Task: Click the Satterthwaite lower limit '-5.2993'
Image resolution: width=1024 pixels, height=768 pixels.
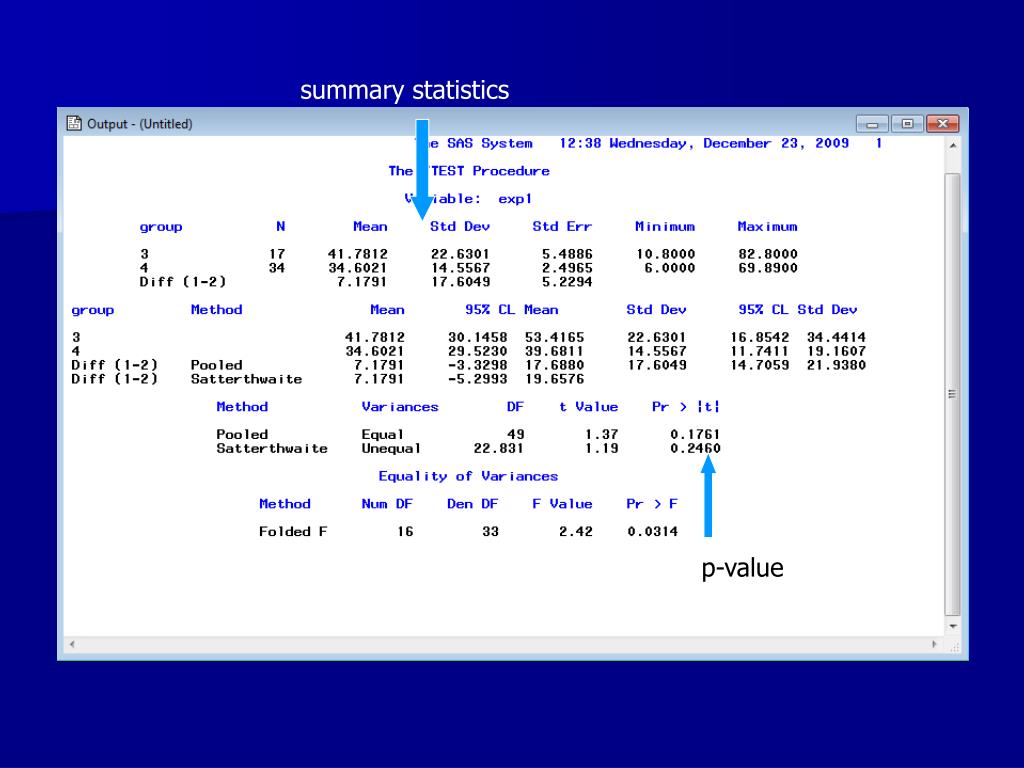Action: 477,379
